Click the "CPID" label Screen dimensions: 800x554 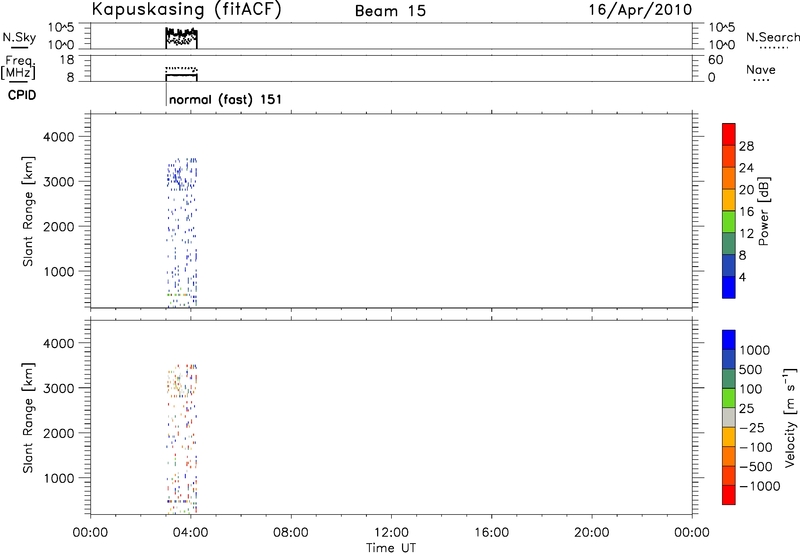coord(22,95)
